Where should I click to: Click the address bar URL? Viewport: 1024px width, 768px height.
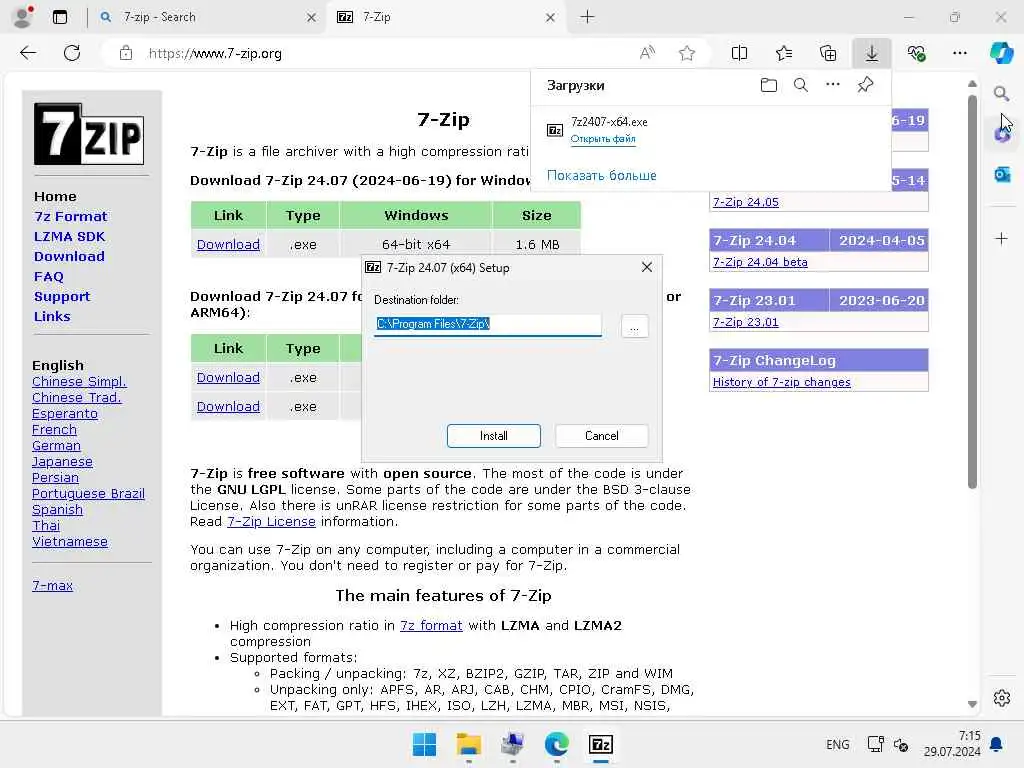(215, 53)
